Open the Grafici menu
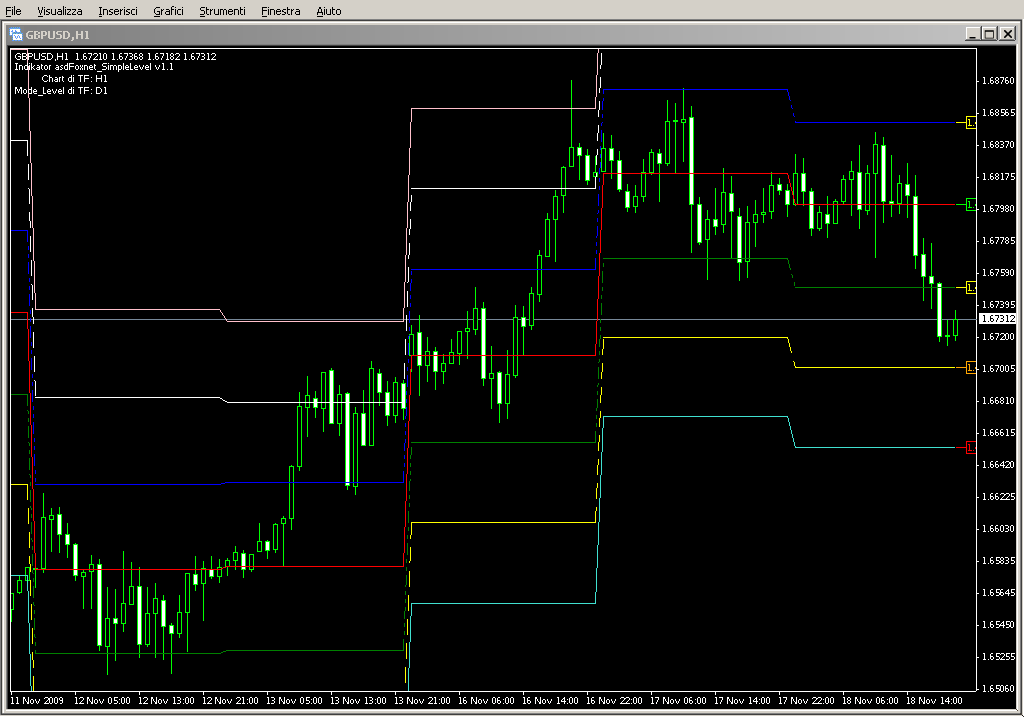This screenshot has height=717, width=1024. click(x=168, y=11)
